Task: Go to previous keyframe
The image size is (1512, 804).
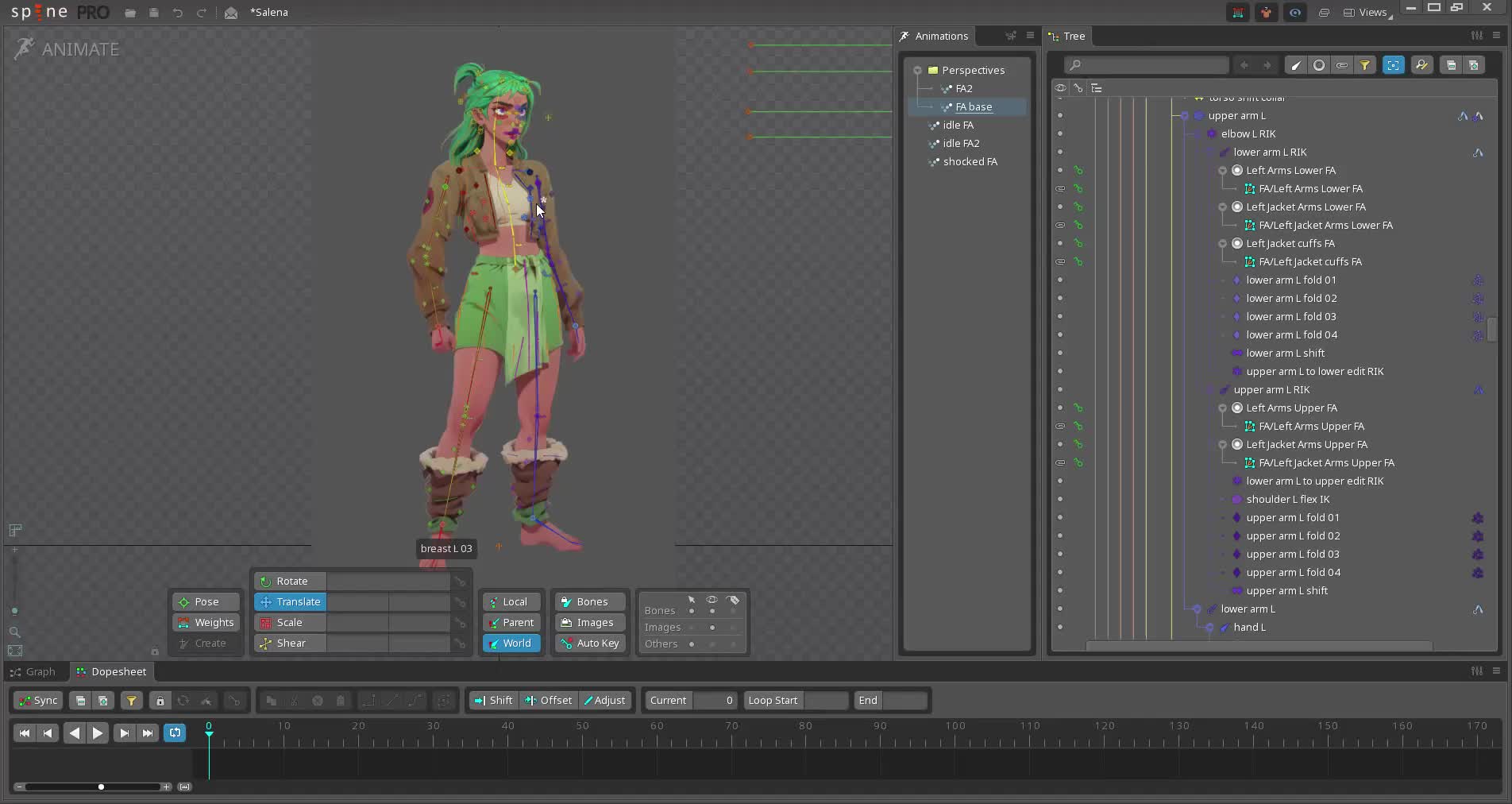Action: 48,733
